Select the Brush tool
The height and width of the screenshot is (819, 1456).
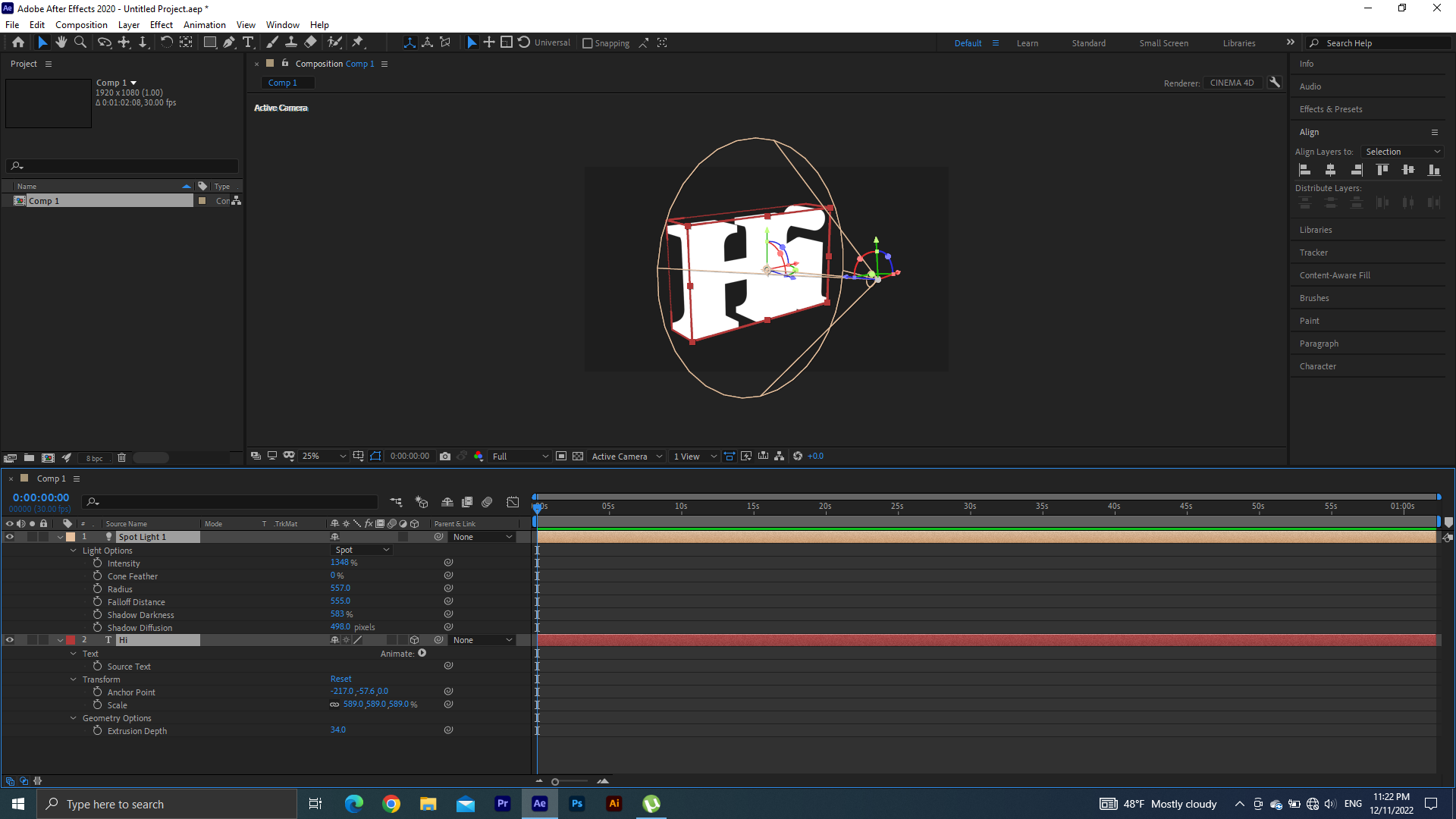[x=272, y=42]
